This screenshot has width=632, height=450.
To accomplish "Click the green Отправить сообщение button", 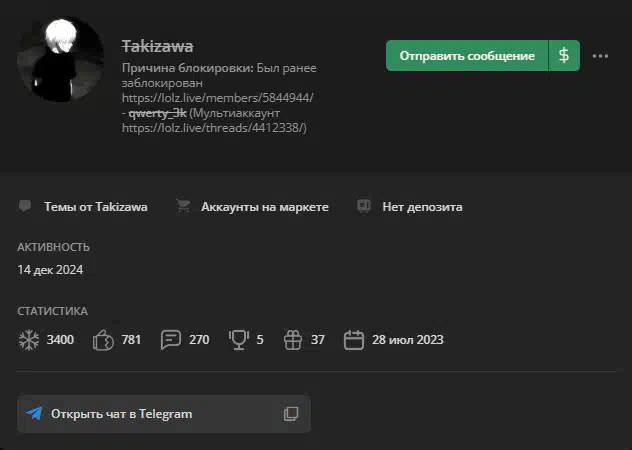I will point(467,56).
